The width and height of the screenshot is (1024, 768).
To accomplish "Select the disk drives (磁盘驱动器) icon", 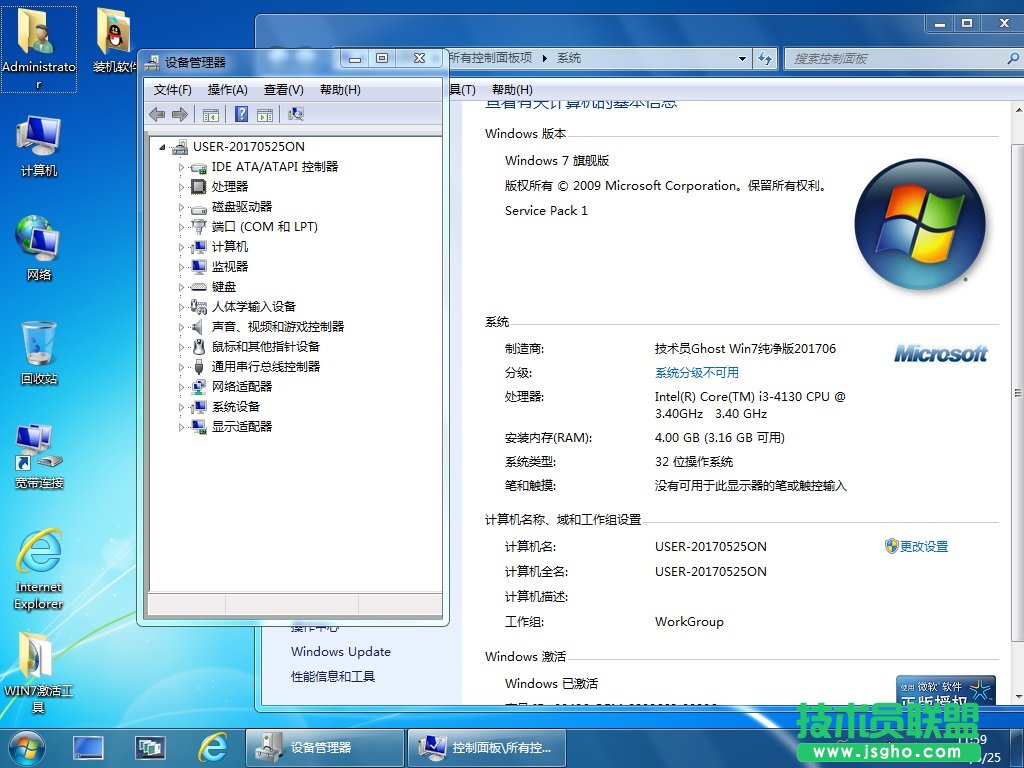I will pyautogui.click(x=199, y=208).
